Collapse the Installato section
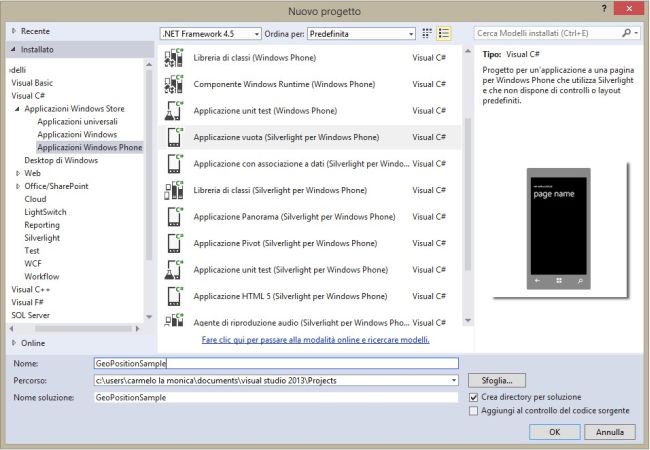This screenshot has height=450, width=650. [14, 49]
